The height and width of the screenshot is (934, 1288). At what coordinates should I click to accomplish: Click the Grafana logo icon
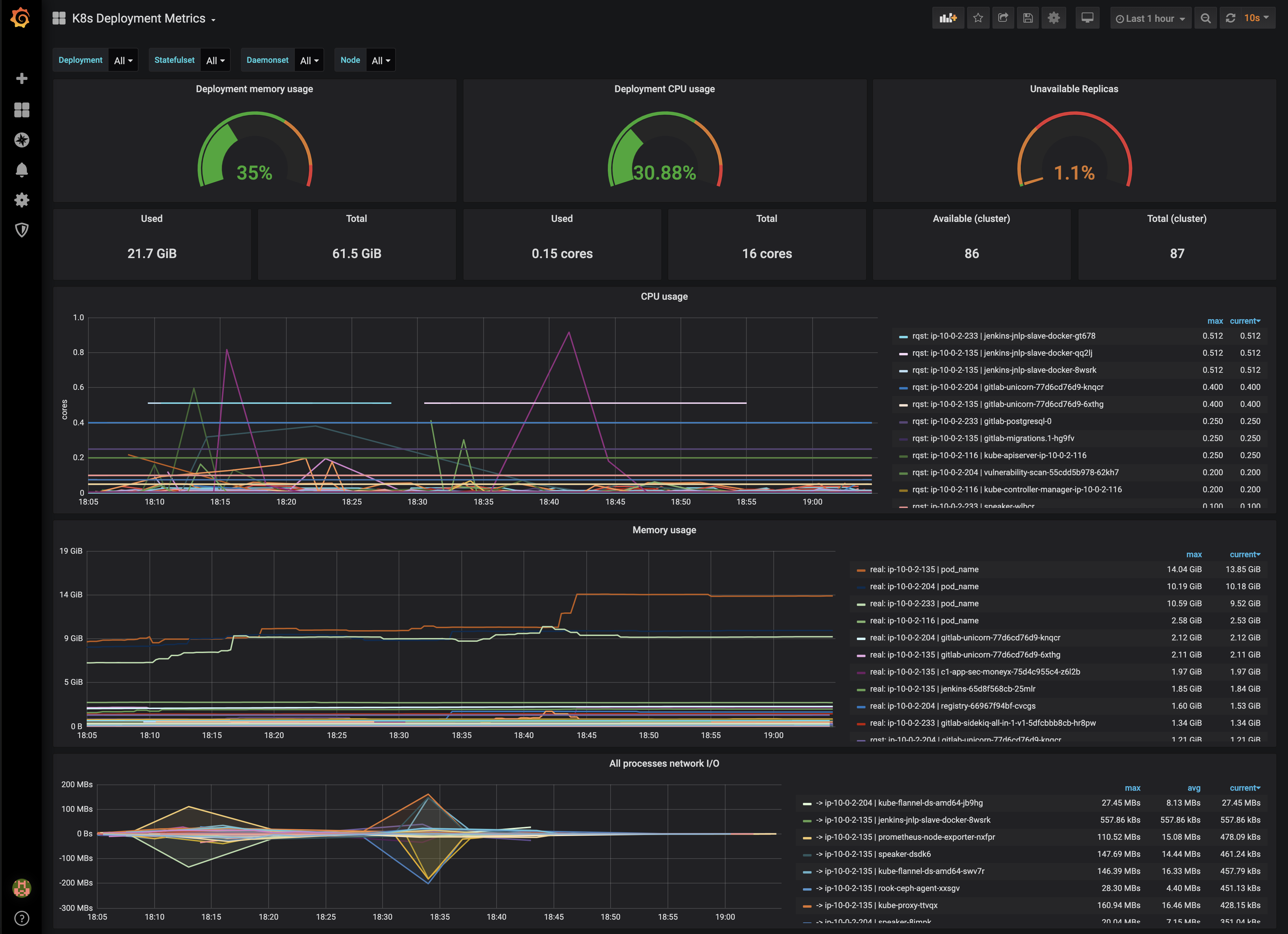pos(20,18)
